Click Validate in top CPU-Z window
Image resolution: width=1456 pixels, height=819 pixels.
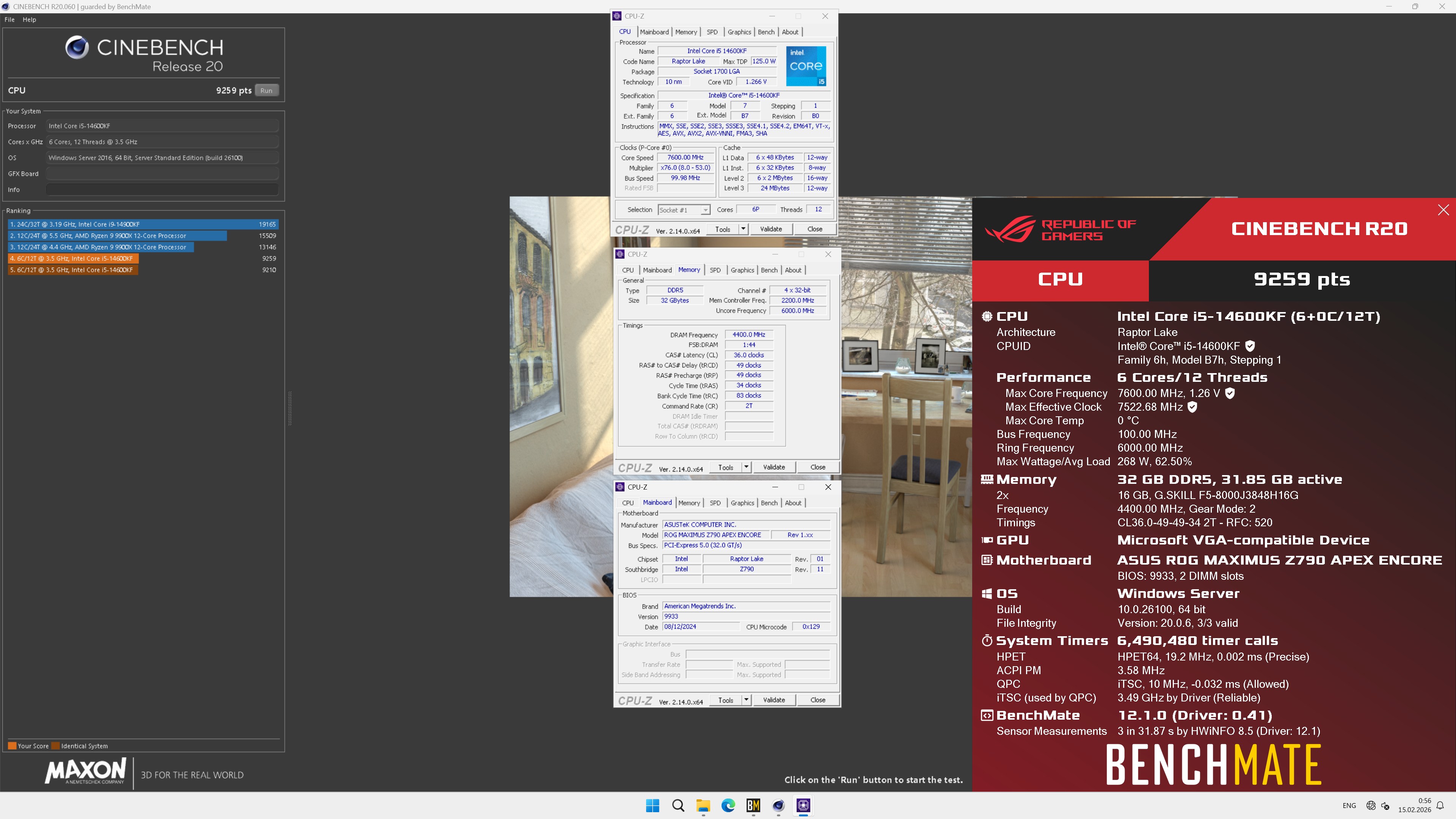[771, 229]
